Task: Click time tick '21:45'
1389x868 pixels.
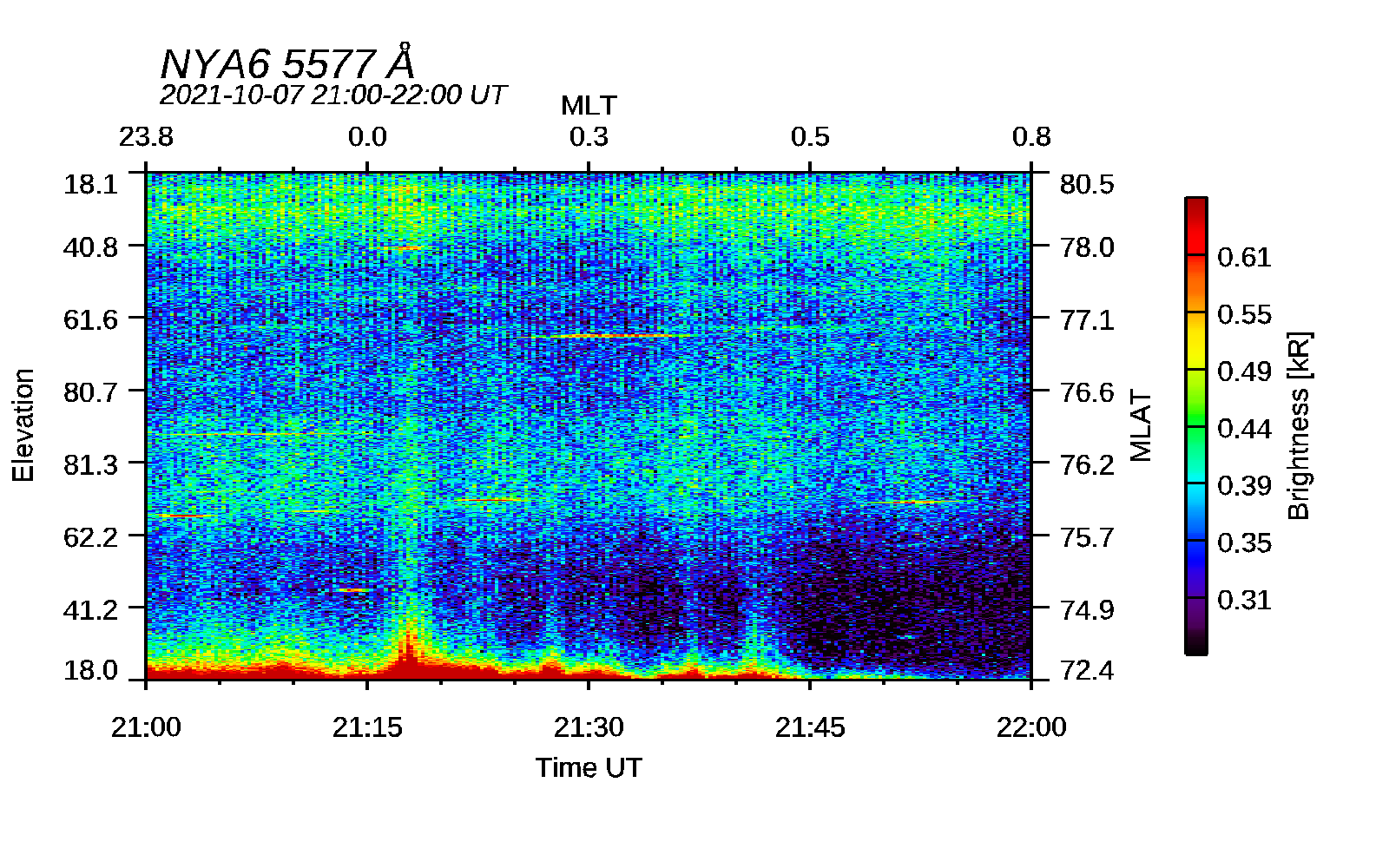Action: coord(810,727)
